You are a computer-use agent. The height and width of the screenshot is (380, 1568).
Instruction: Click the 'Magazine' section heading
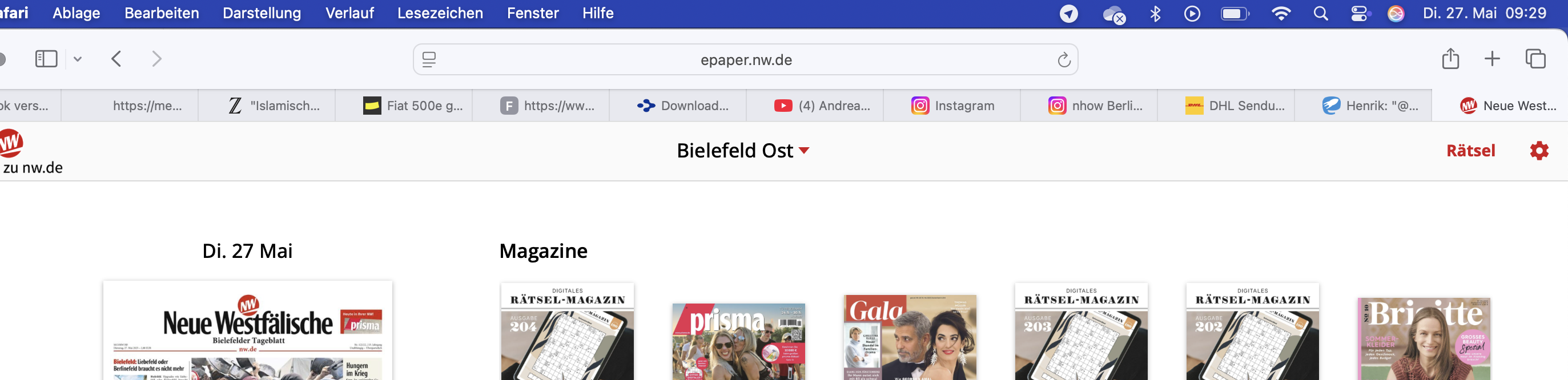(x=544, y=251)
